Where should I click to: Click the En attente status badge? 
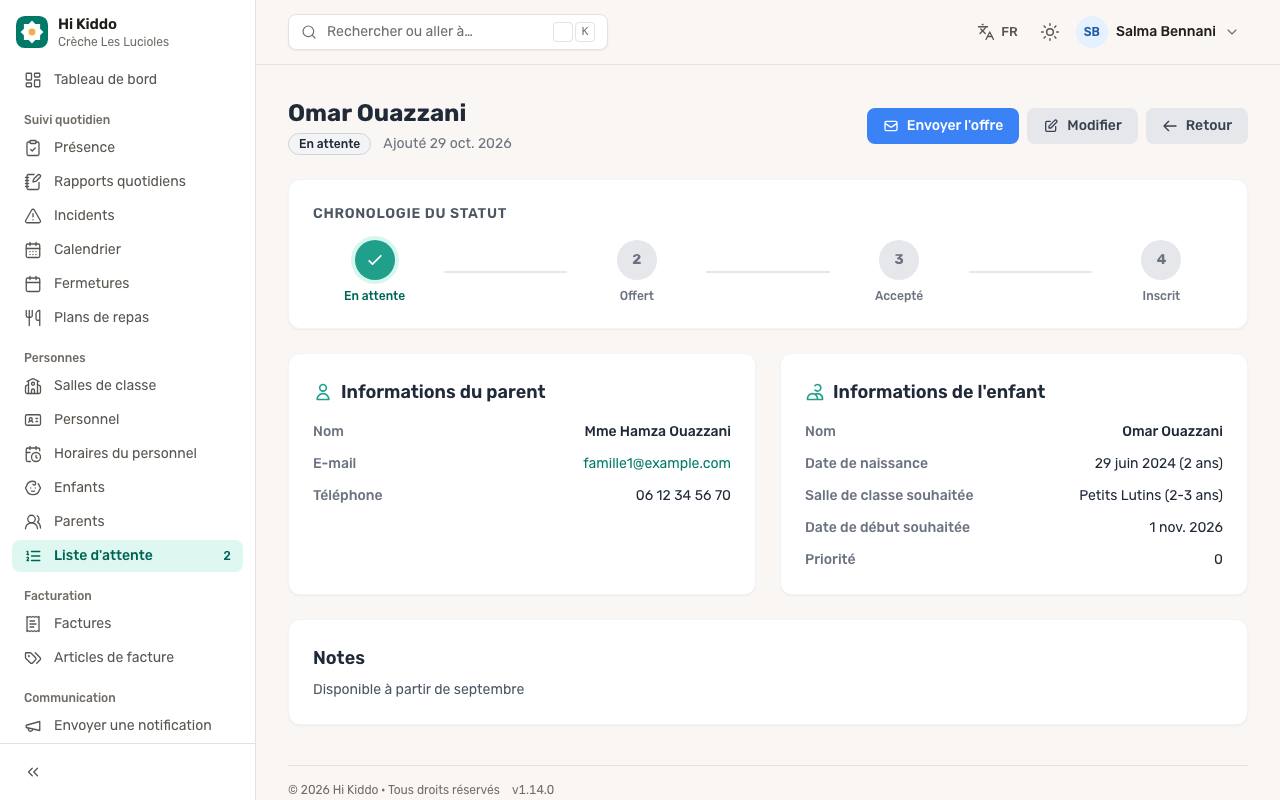(330, 144)
